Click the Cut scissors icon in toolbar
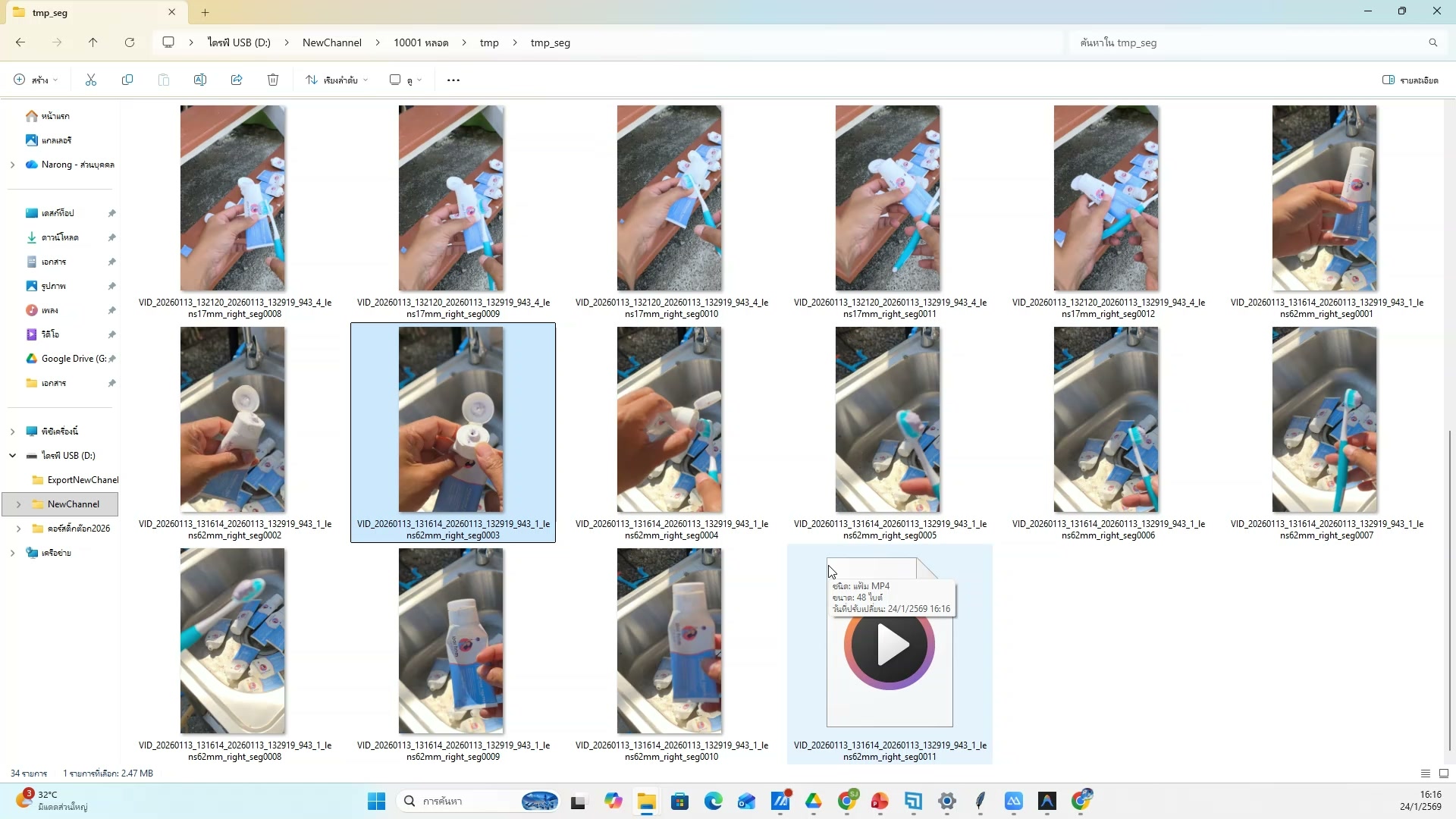 pos(91,80)
